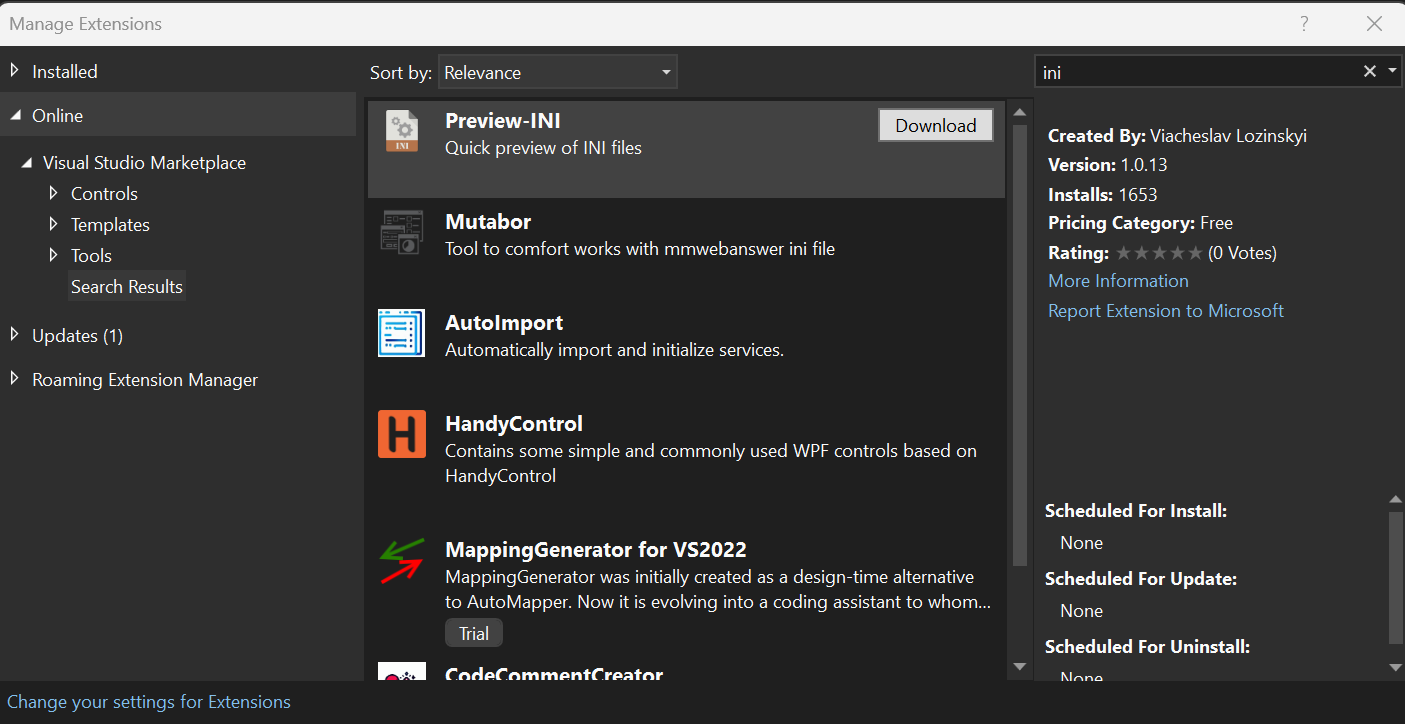Close the Manage Extensions window
Screen dimensions: 1405x724
1374,23
